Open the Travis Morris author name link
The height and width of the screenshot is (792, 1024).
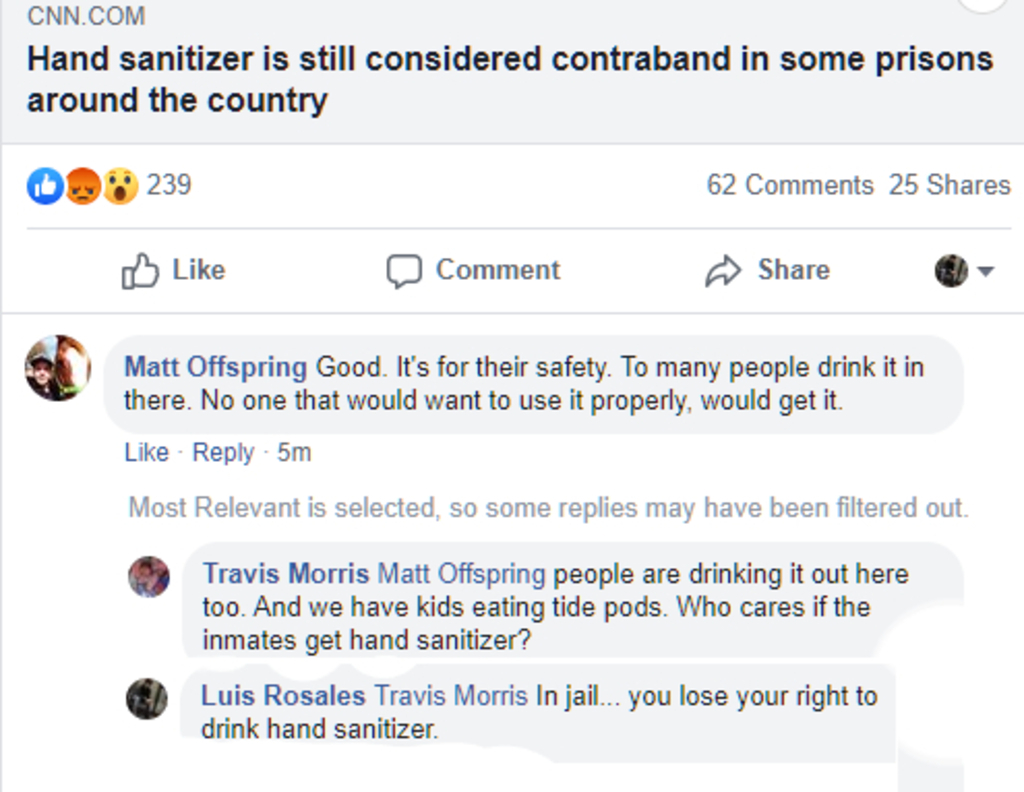point(286,574)
